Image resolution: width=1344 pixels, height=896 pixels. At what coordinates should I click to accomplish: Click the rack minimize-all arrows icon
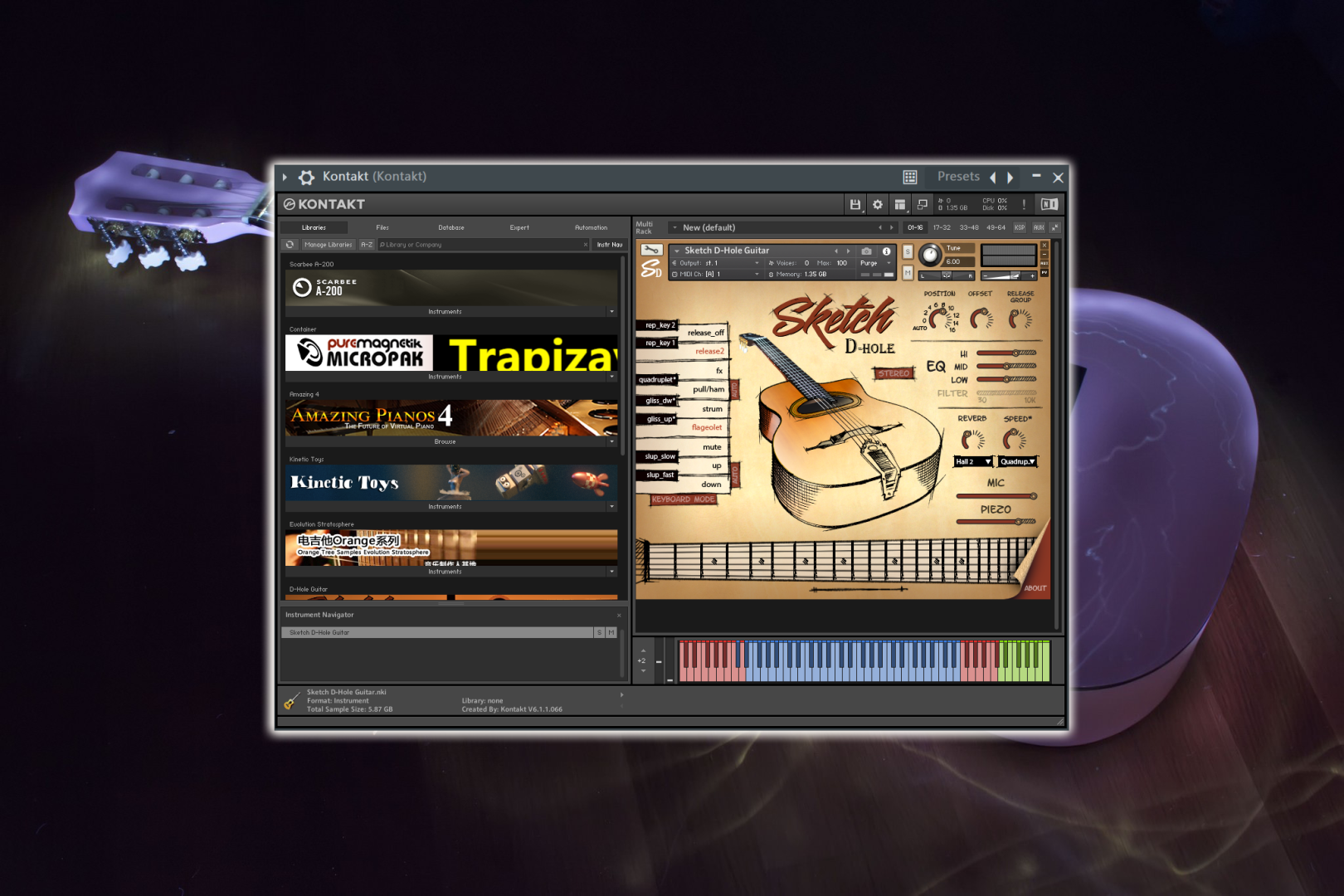coord(1055,227)
